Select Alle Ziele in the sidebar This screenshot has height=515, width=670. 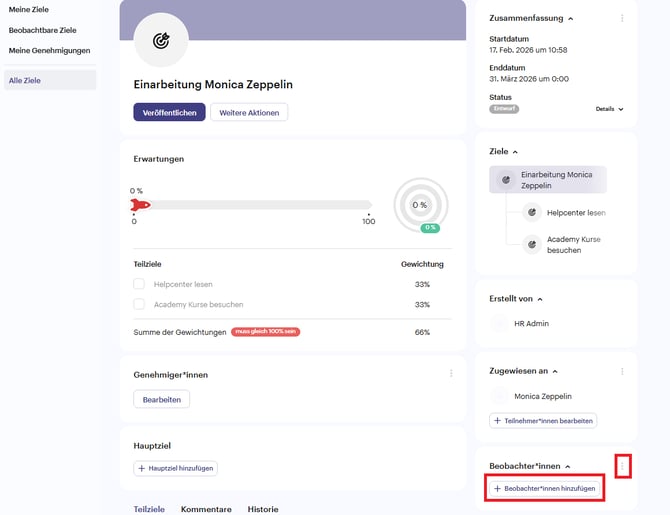[50, 80]
